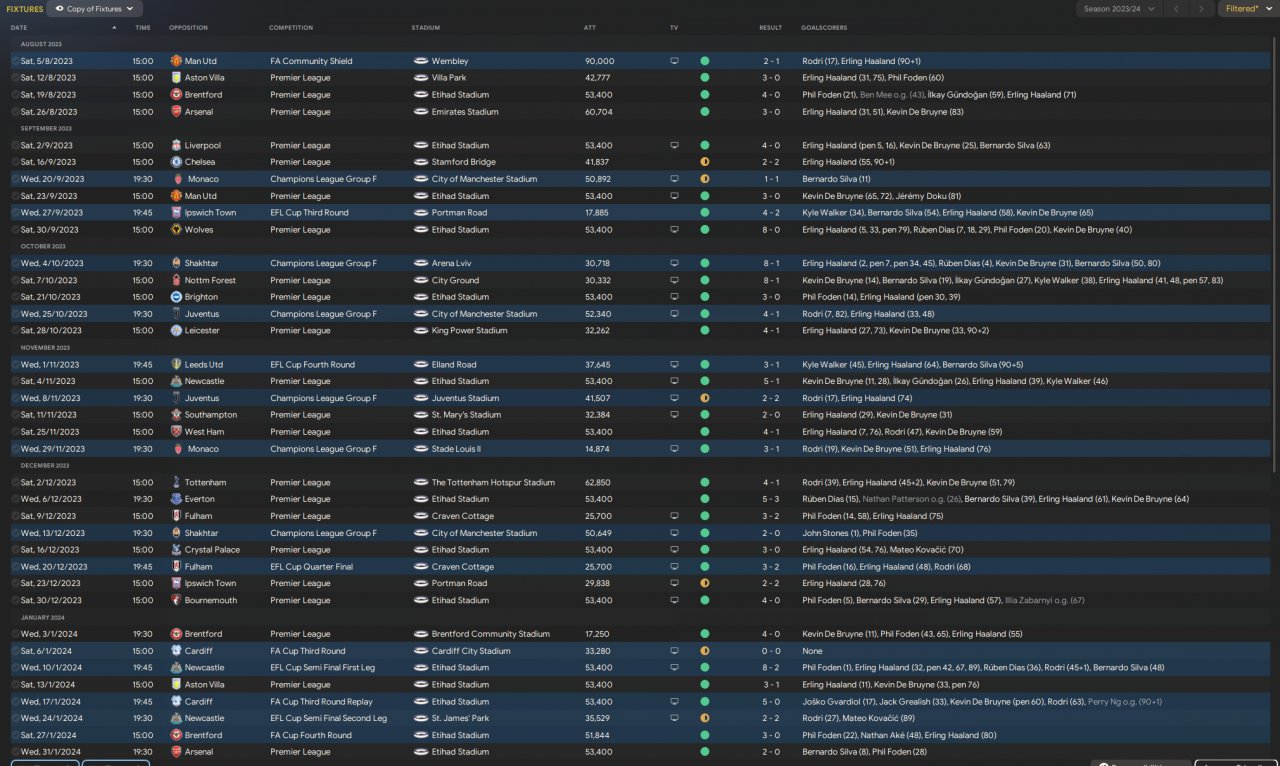Sort by the Competition column header

point(291,27)
